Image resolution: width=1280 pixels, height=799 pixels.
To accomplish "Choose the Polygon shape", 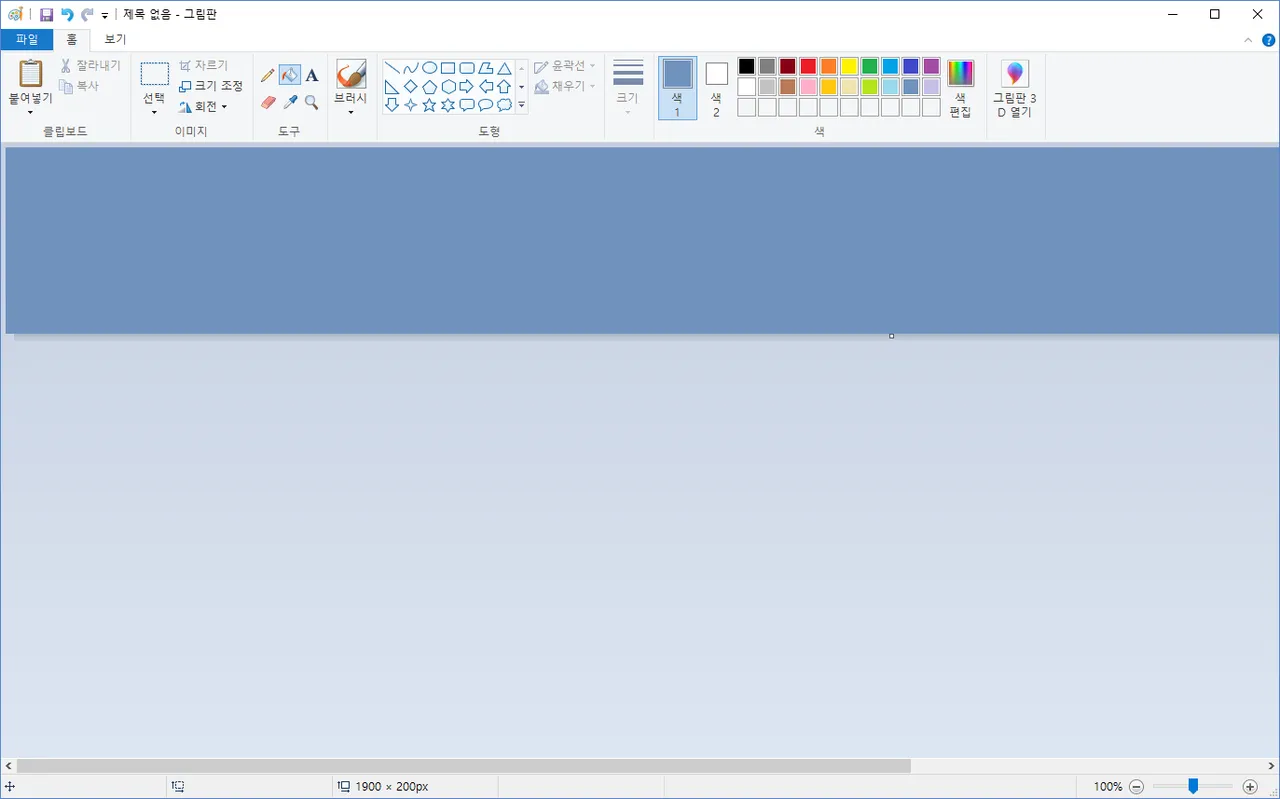I will point(486,68).
